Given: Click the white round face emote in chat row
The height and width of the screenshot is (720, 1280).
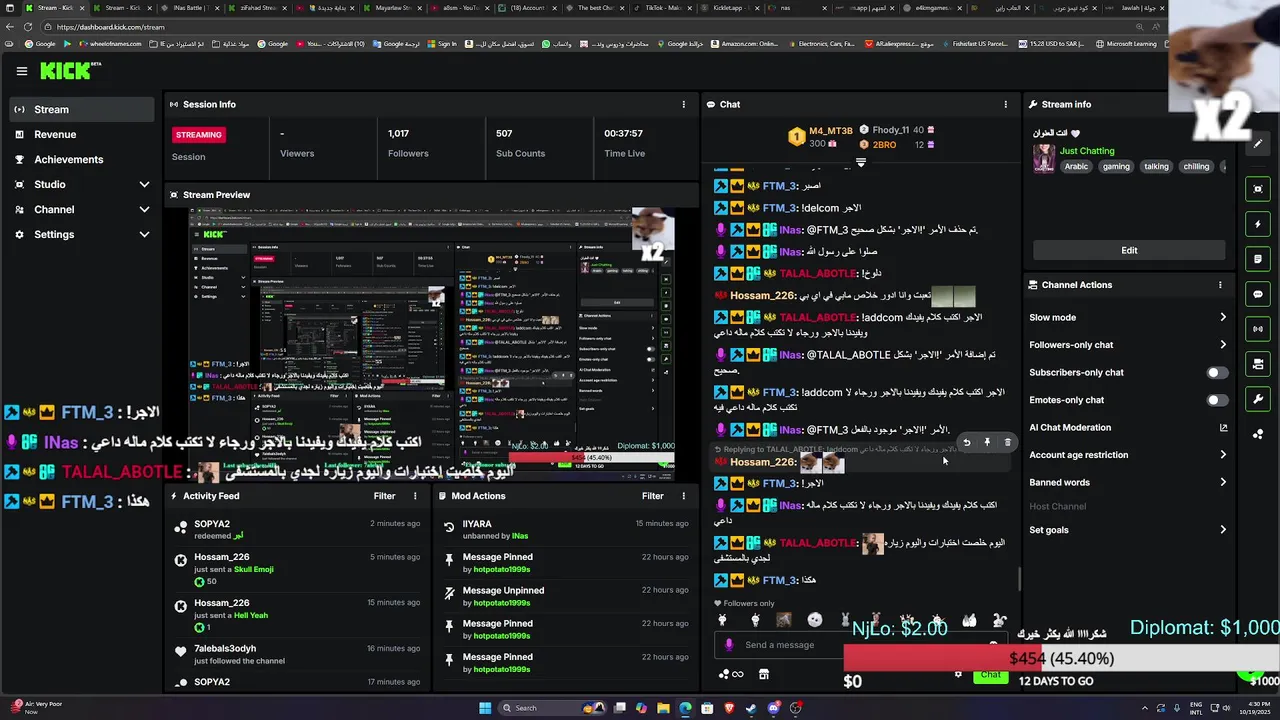Looking at the screenshot, I should point(815,620).
